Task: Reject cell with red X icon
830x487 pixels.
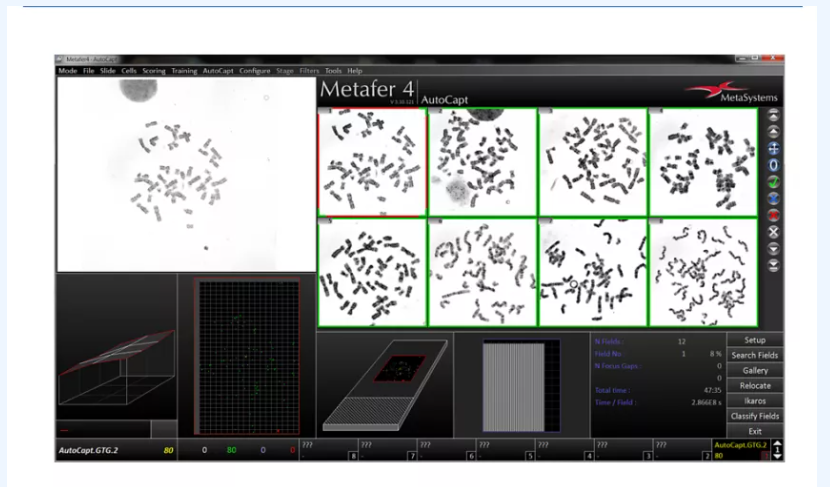Action: [x=773, y=215]
